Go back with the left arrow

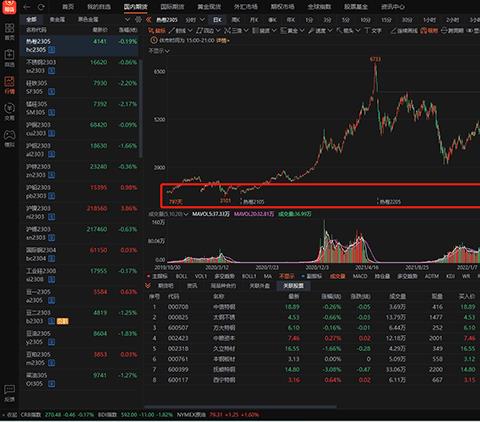click(x=27, y=7)
